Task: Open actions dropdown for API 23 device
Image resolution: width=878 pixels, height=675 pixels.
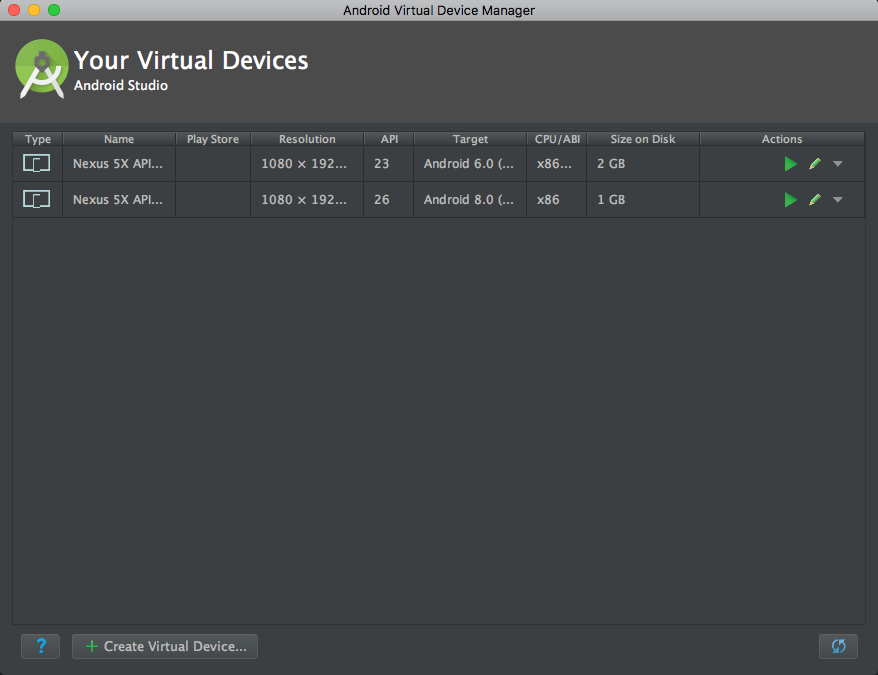Action: 838,164
